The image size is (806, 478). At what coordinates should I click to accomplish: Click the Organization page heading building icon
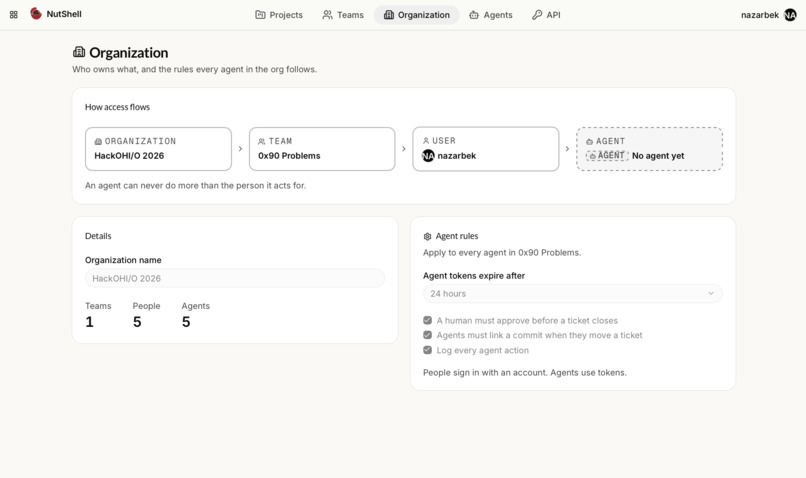pyautogui.click(x=79, y=52)
